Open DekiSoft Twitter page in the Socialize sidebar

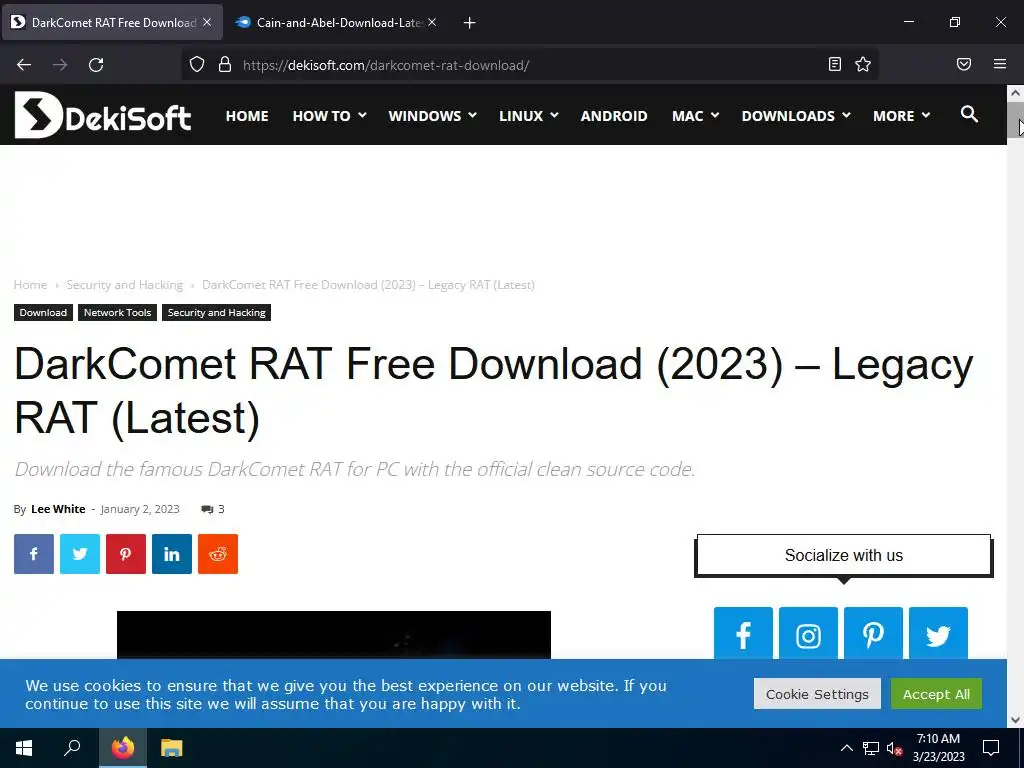(x=938, y=633)
